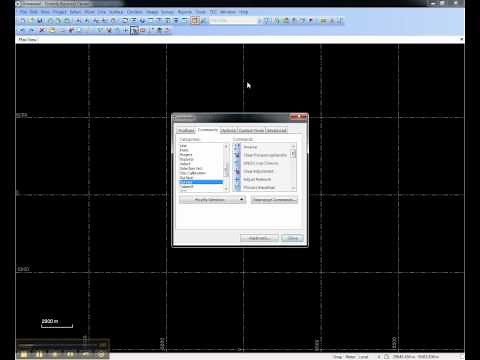Viewport: 480px width, 360px height.
Task: Select the first row in Categories list
Action: [x=201, y=146]
